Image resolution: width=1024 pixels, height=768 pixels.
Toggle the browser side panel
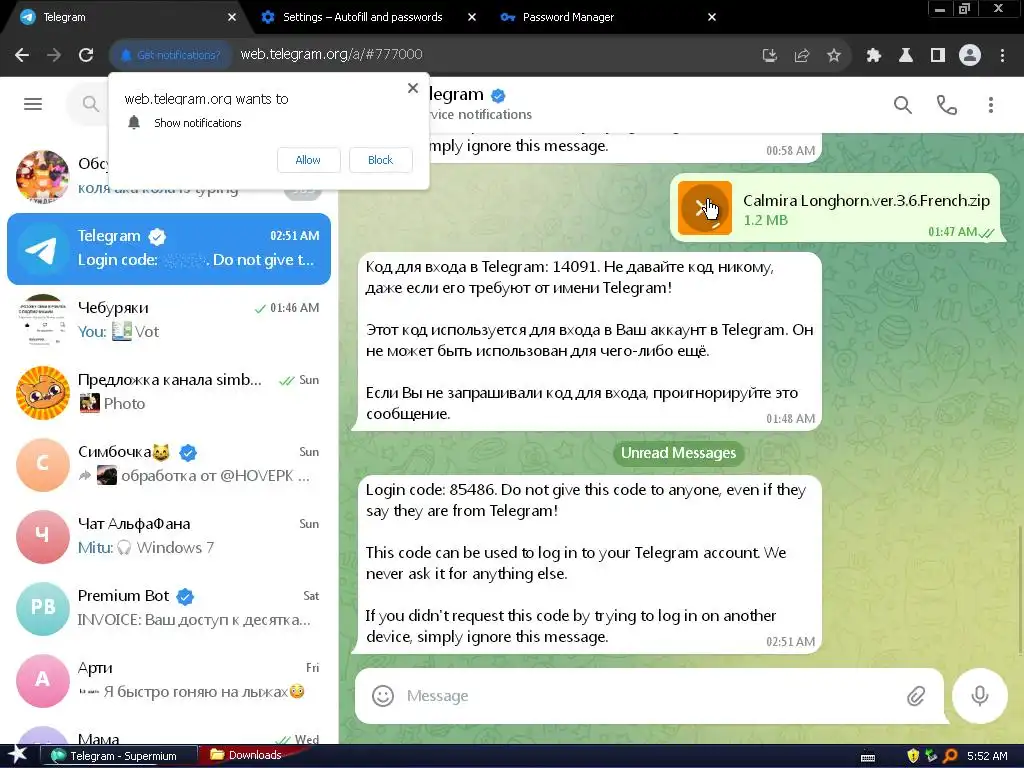pyautogui.click(x=938, y=55)
